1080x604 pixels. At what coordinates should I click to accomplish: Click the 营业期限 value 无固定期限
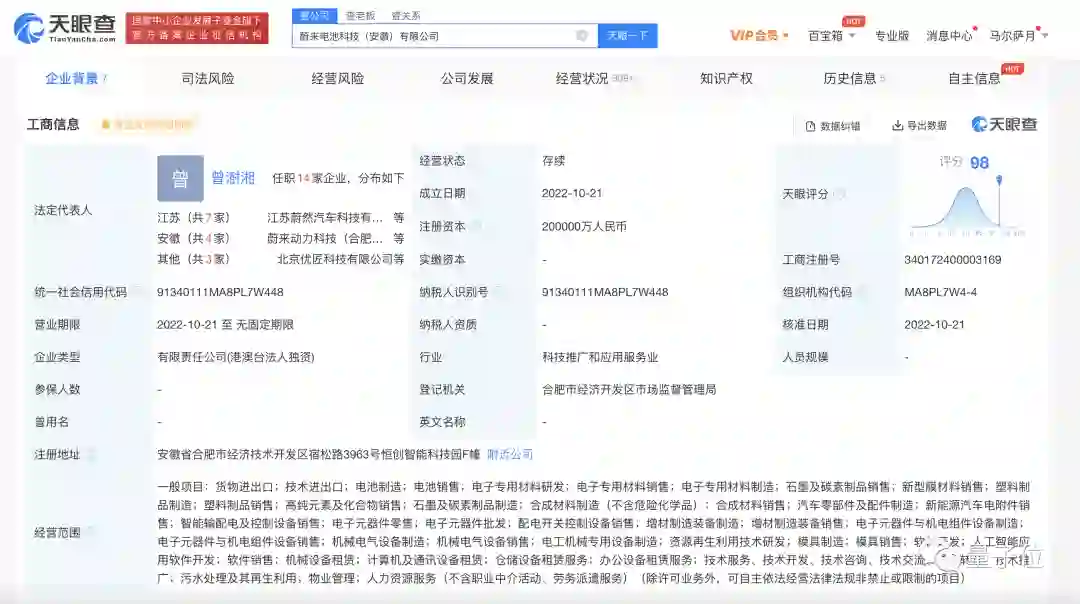[x=264, y=324]
